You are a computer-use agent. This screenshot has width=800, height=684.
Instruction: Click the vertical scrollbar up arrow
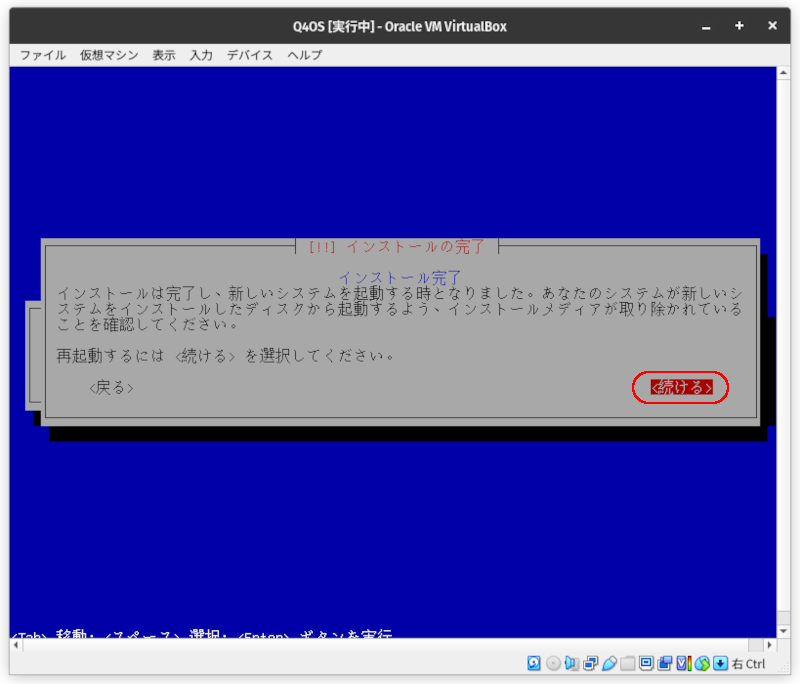pyautogui.click(x=783, y=73)
